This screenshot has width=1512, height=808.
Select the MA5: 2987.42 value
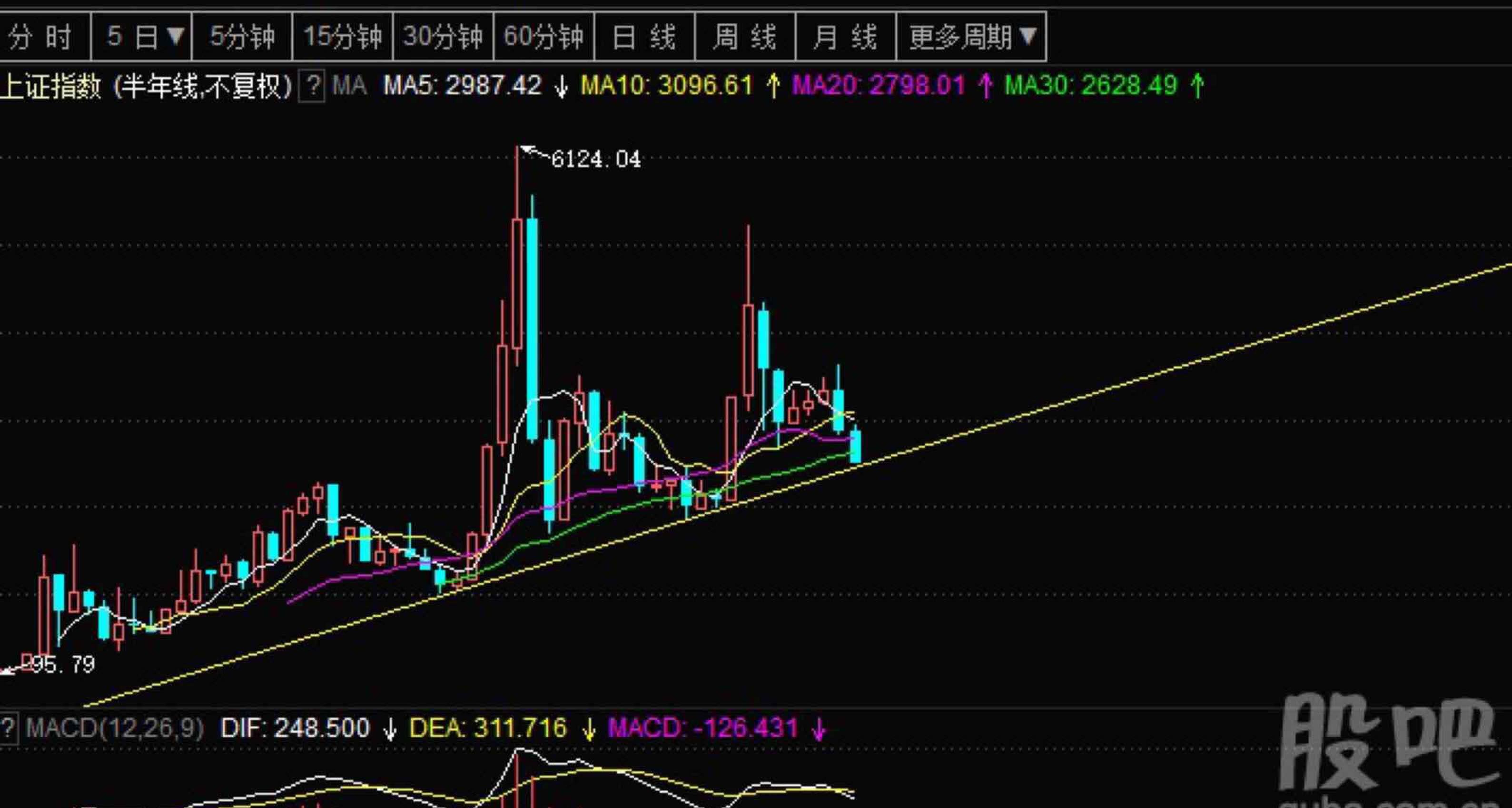[462, 86]
